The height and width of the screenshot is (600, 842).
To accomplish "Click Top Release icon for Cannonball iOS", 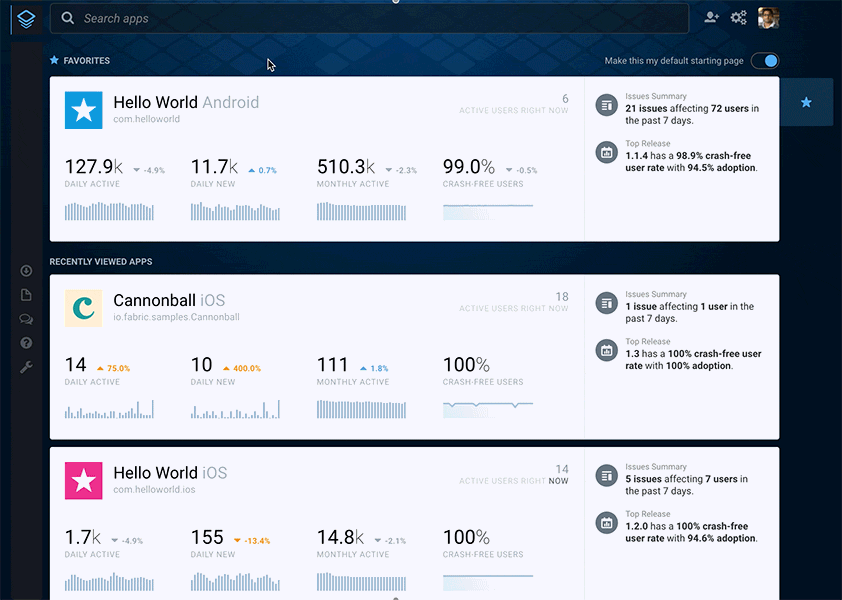I will (607, 350).
